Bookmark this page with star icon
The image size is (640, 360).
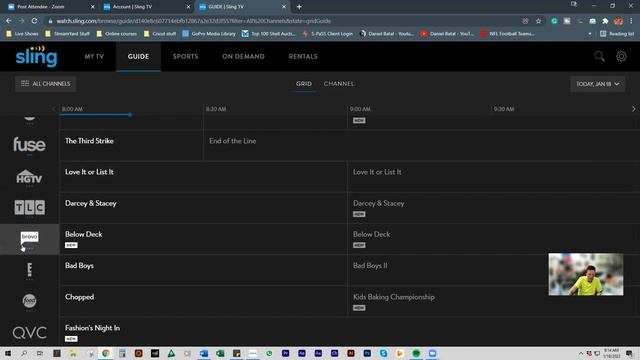click(x=538, y=21)
